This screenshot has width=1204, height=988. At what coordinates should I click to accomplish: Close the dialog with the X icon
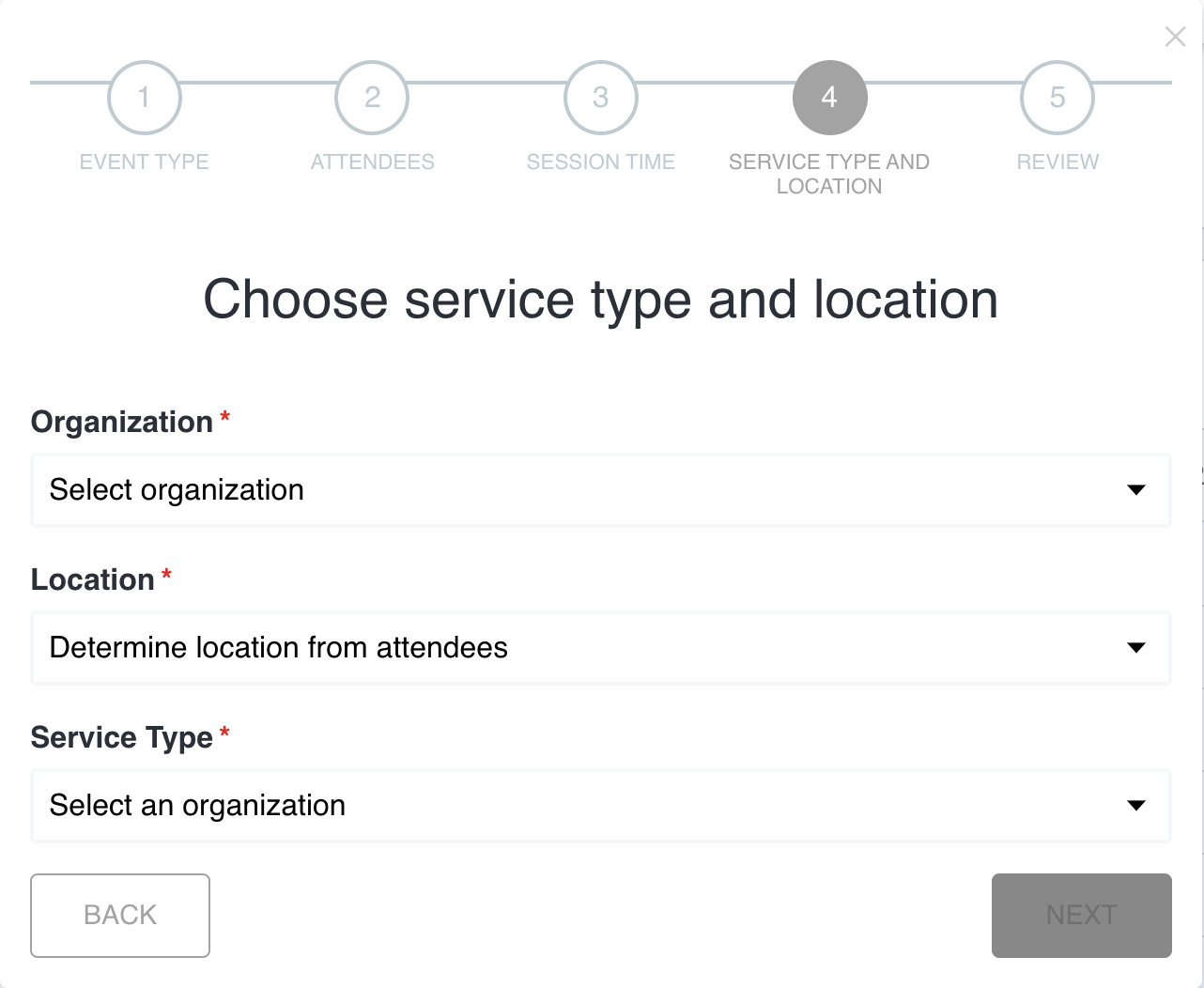click(1175, 37)
